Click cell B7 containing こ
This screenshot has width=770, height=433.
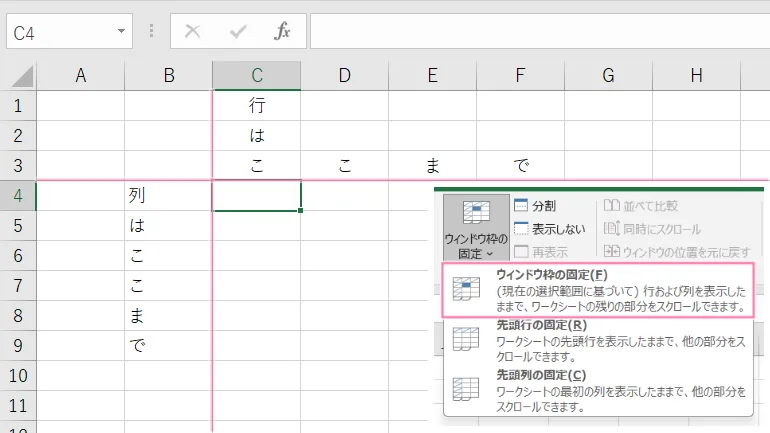(169, 286)
